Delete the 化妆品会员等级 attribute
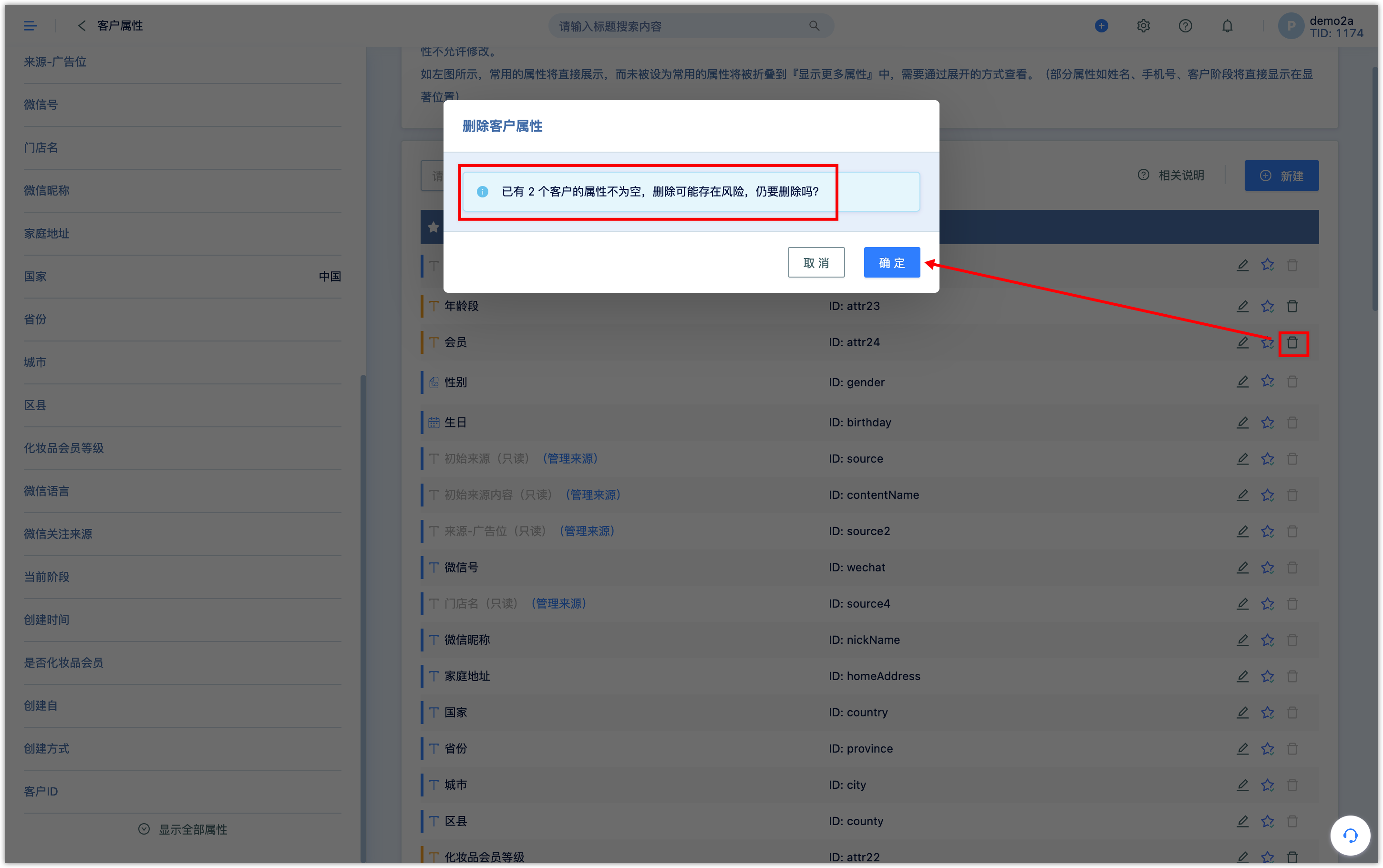Image resolution: width=1383 pixels, height=868 pixels. (x=1292, y=857)
